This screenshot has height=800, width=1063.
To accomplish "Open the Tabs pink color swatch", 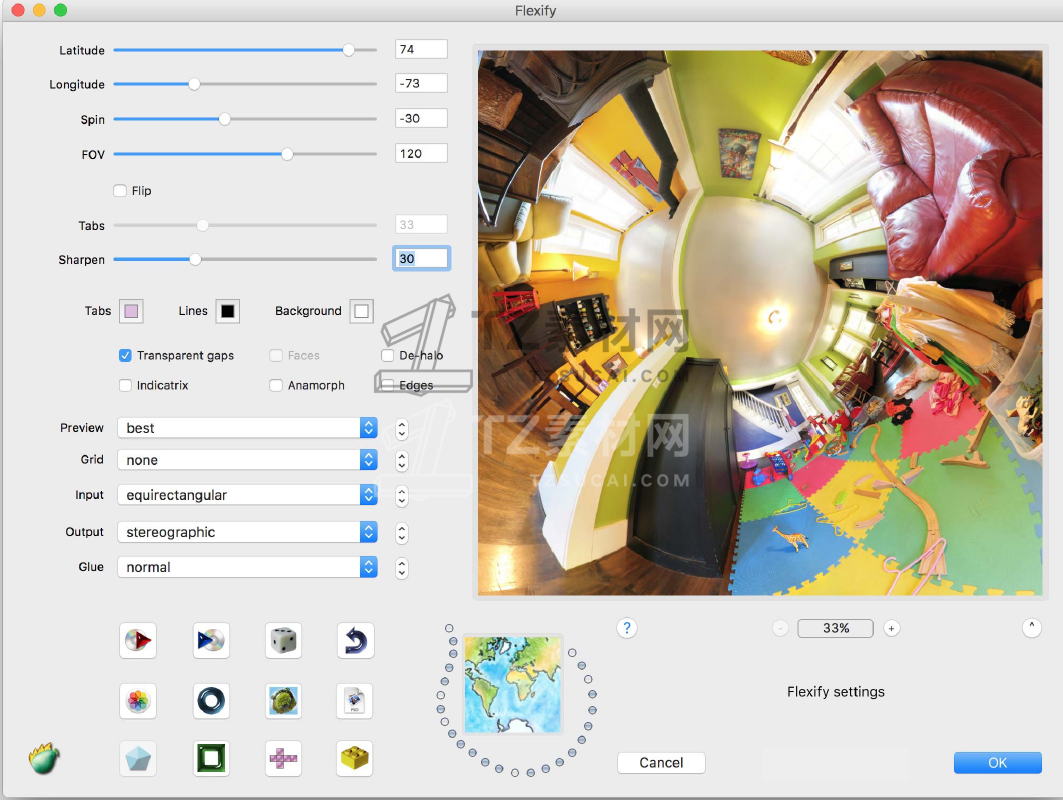I will point(131,311).
